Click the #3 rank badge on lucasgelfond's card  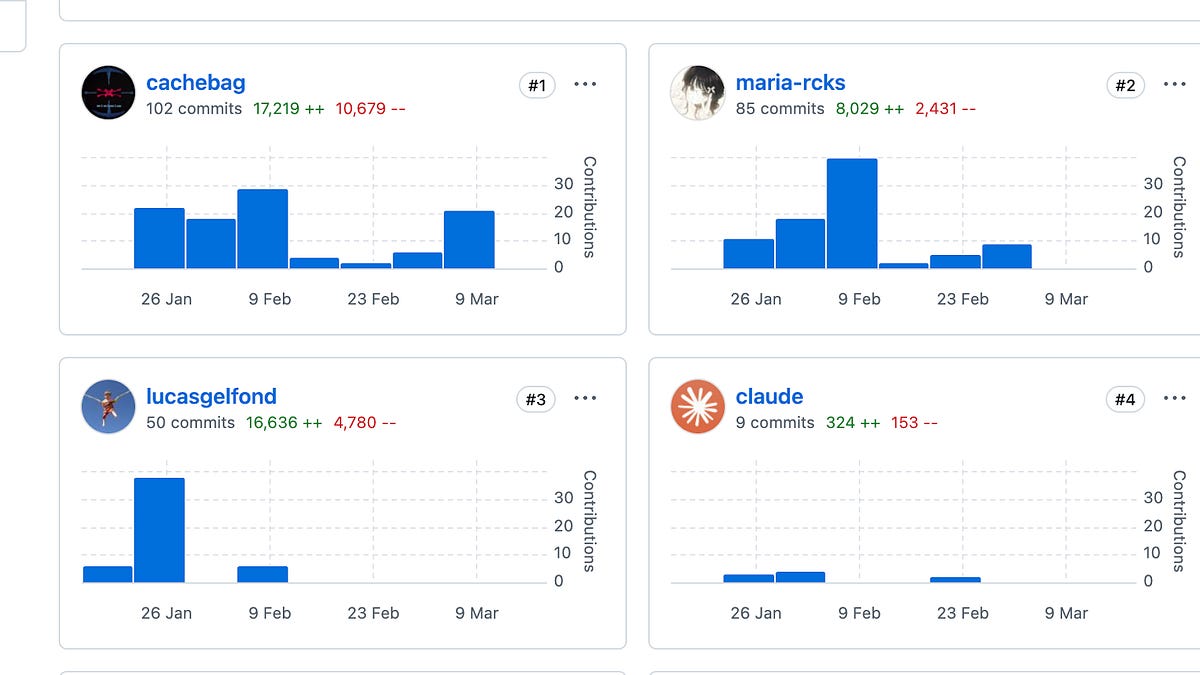pyautogui.click(x=536, y=398)
